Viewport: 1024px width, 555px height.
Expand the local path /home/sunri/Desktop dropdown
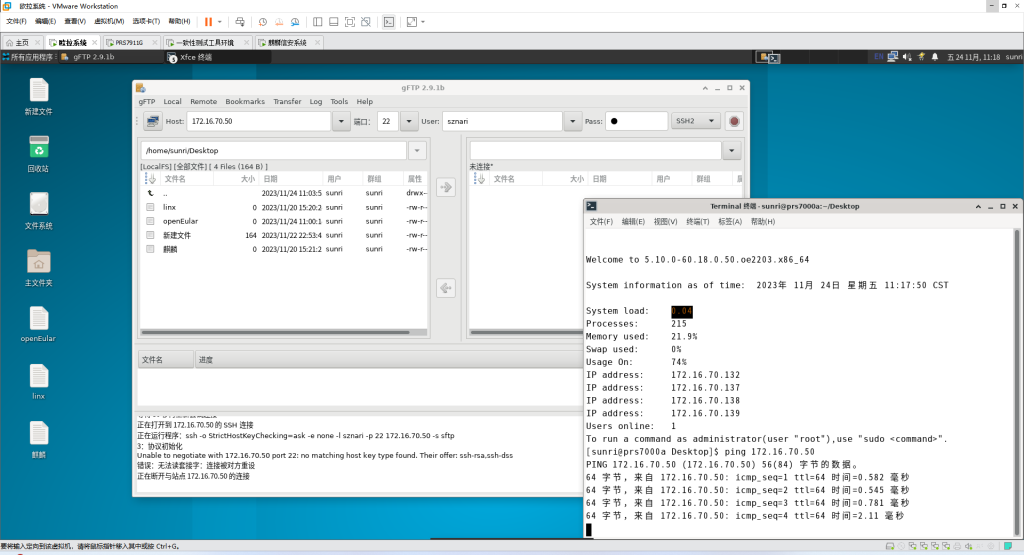pos(417,150)
